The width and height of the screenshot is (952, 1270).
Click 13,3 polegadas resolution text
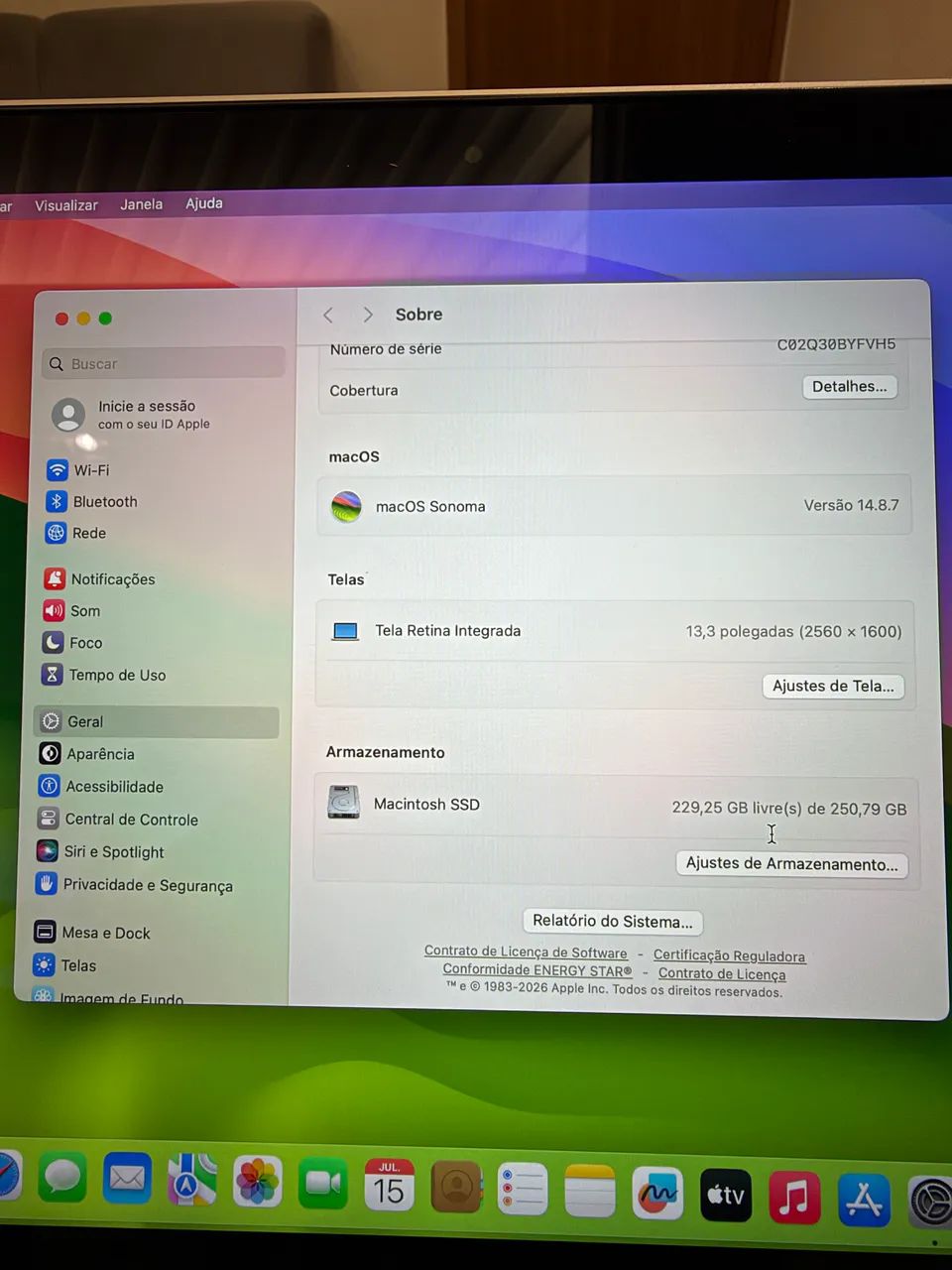793,631
